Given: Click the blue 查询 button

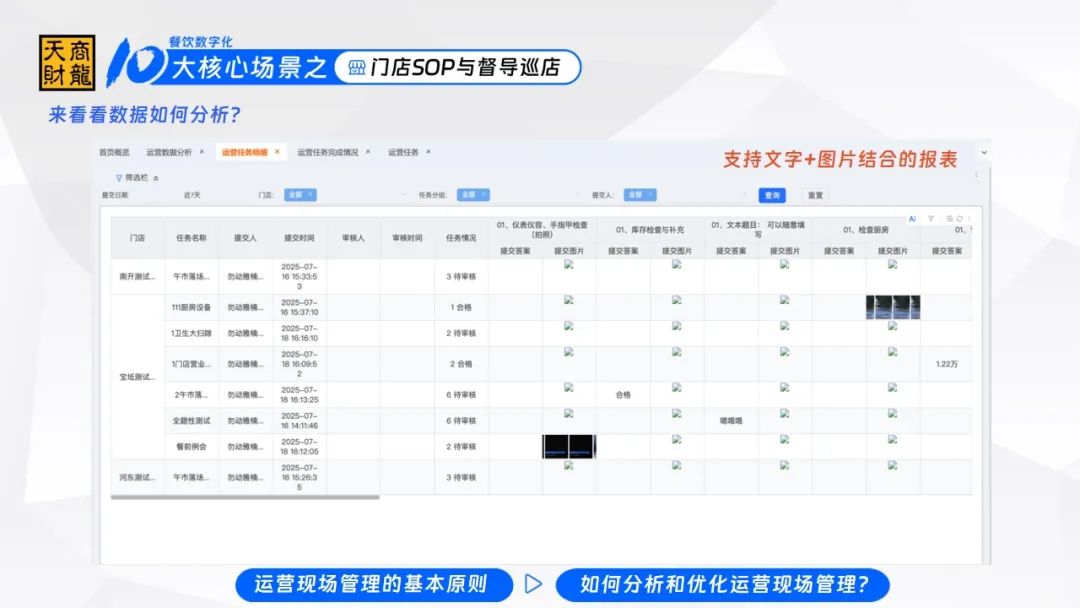Looking at the screenshot, I should (x=771, y=195).
